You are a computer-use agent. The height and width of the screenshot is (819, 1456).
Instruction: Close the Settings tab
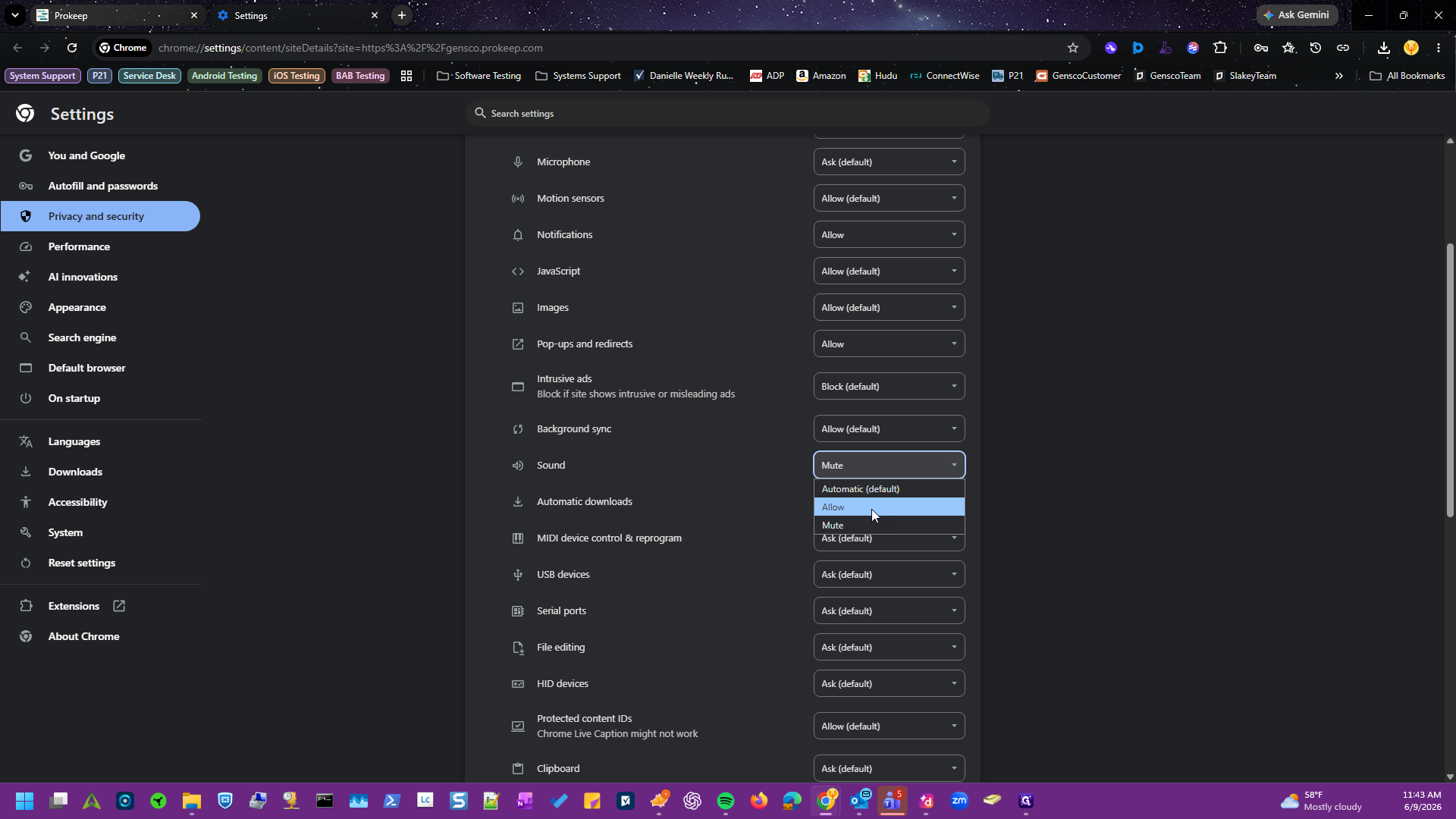375,15
